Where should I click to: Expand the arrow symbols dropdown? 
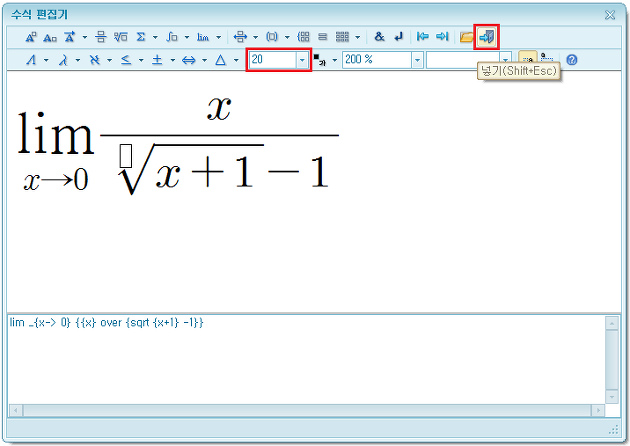pyautogui.click(x=205, y=61)
